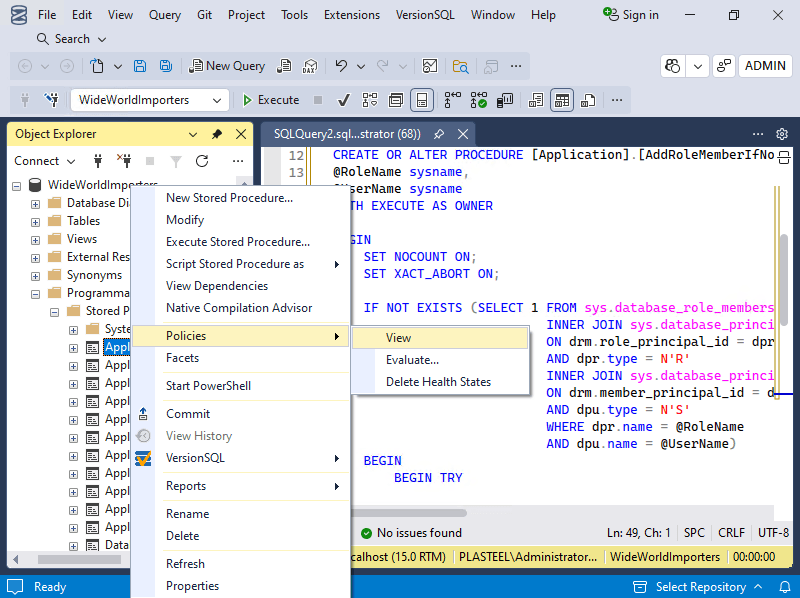Click the editor settings gear icon
800x598 pixels.
click(782, 134)
